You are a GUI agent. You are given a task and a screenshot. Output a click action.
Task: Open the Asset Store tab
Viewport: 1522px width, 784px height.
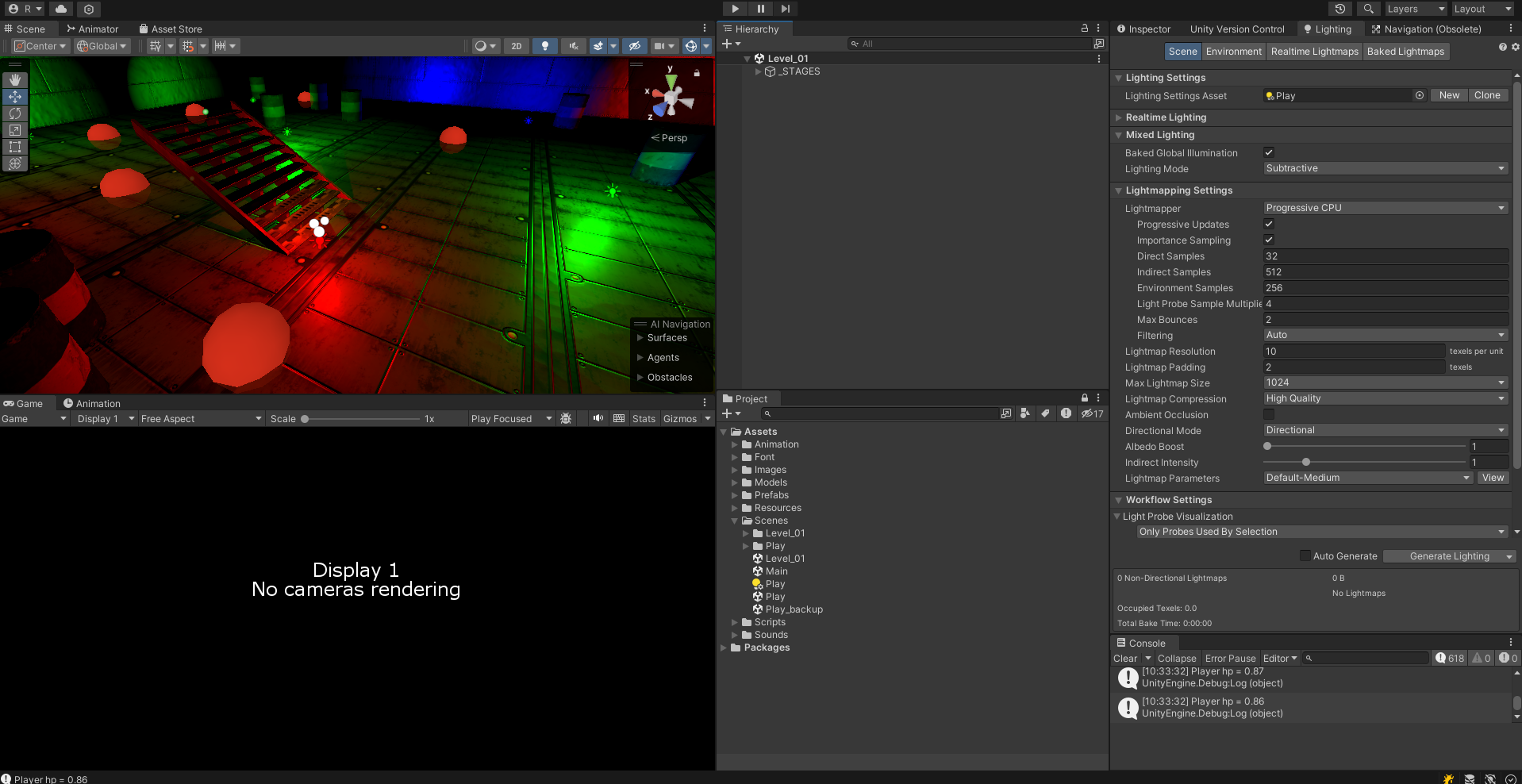pyautogui.click(x=176, y=29)
